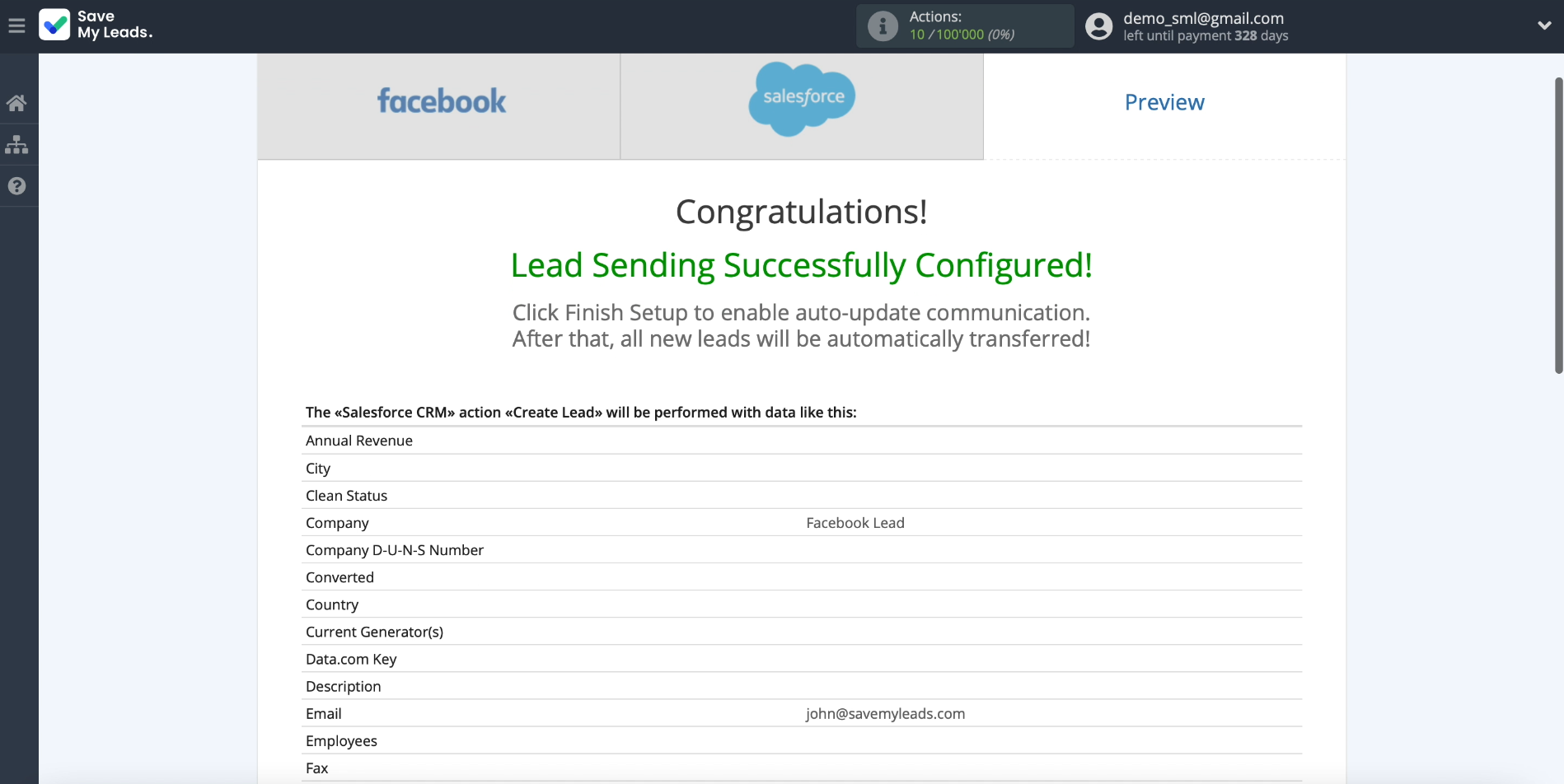
Task: Click Lead Sending Successfully Configured text
Action: (x=801, y=265)
